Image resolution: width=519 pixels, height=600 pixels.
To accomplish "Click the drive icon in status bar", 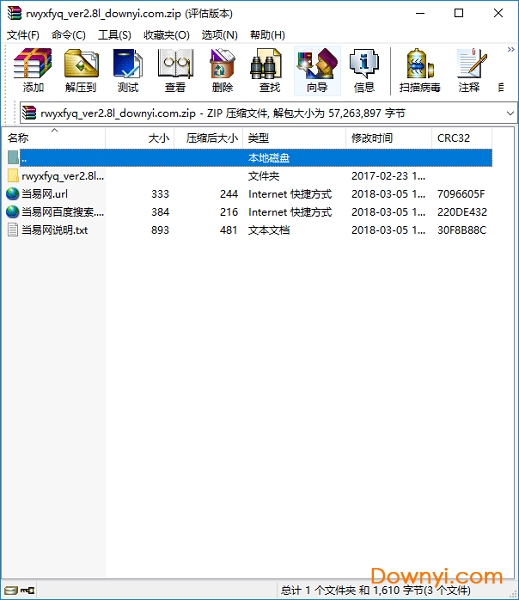I will point(11,590).
